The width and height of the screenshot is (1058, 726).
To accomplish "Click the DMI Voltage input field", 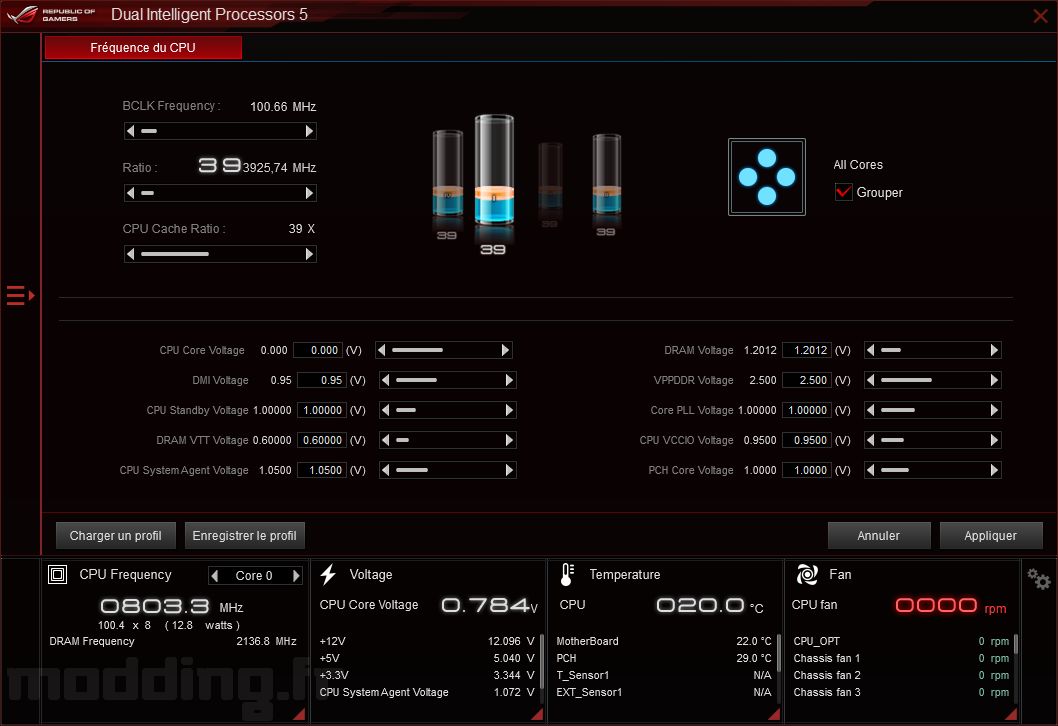I will point(322,380).
